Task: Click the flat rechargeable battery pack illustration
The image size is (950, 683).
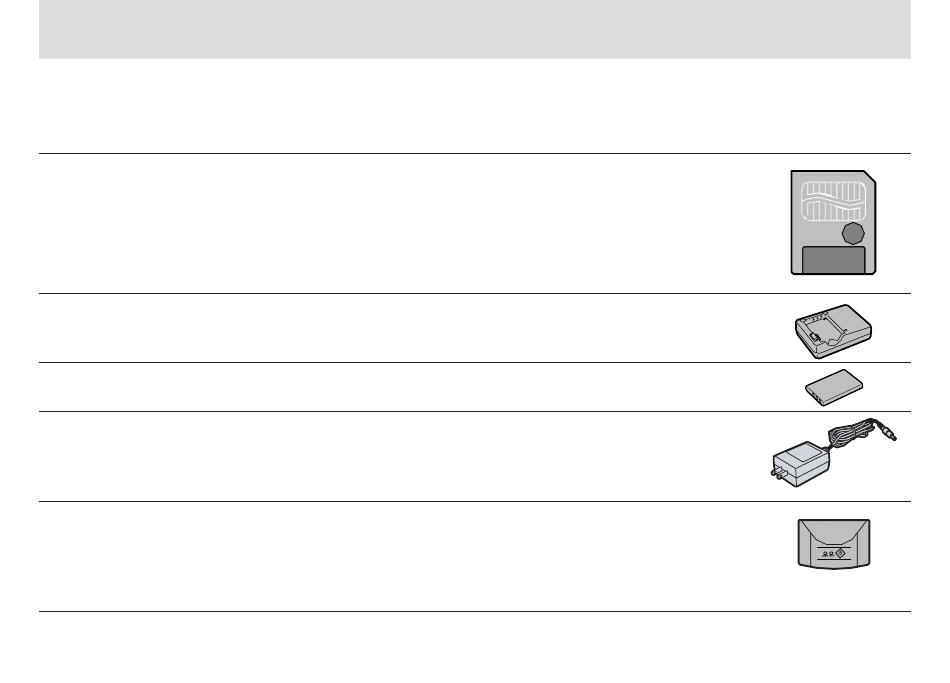Action: click(834, 387)
